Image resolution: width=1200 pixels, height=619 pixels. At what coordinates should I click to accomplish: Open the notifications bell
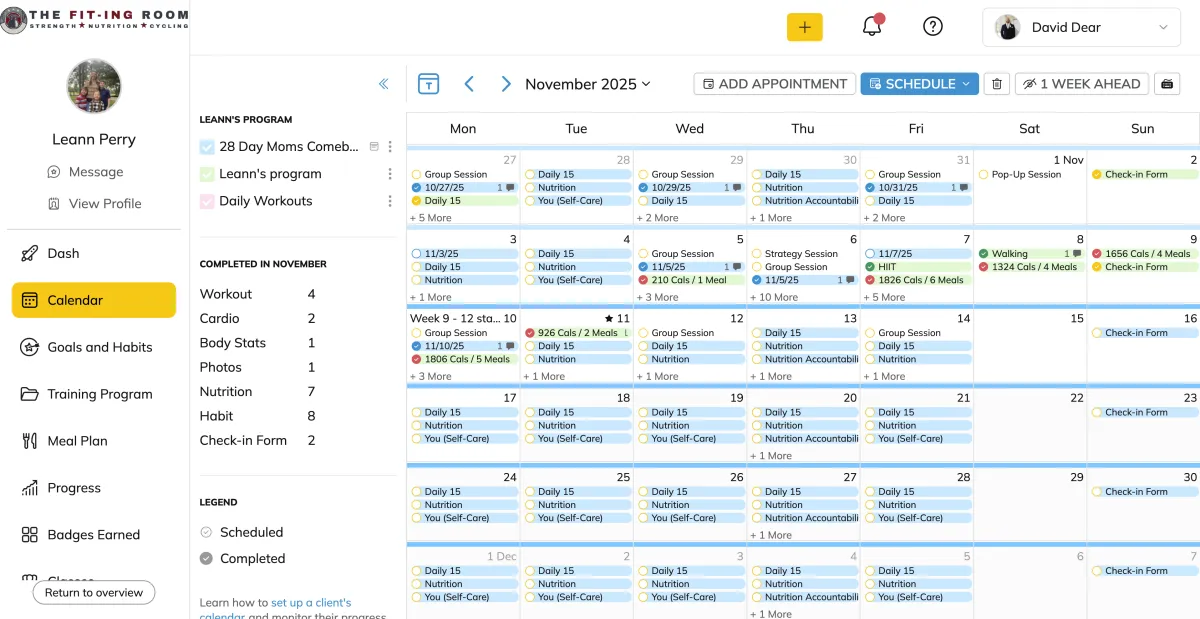872,27
